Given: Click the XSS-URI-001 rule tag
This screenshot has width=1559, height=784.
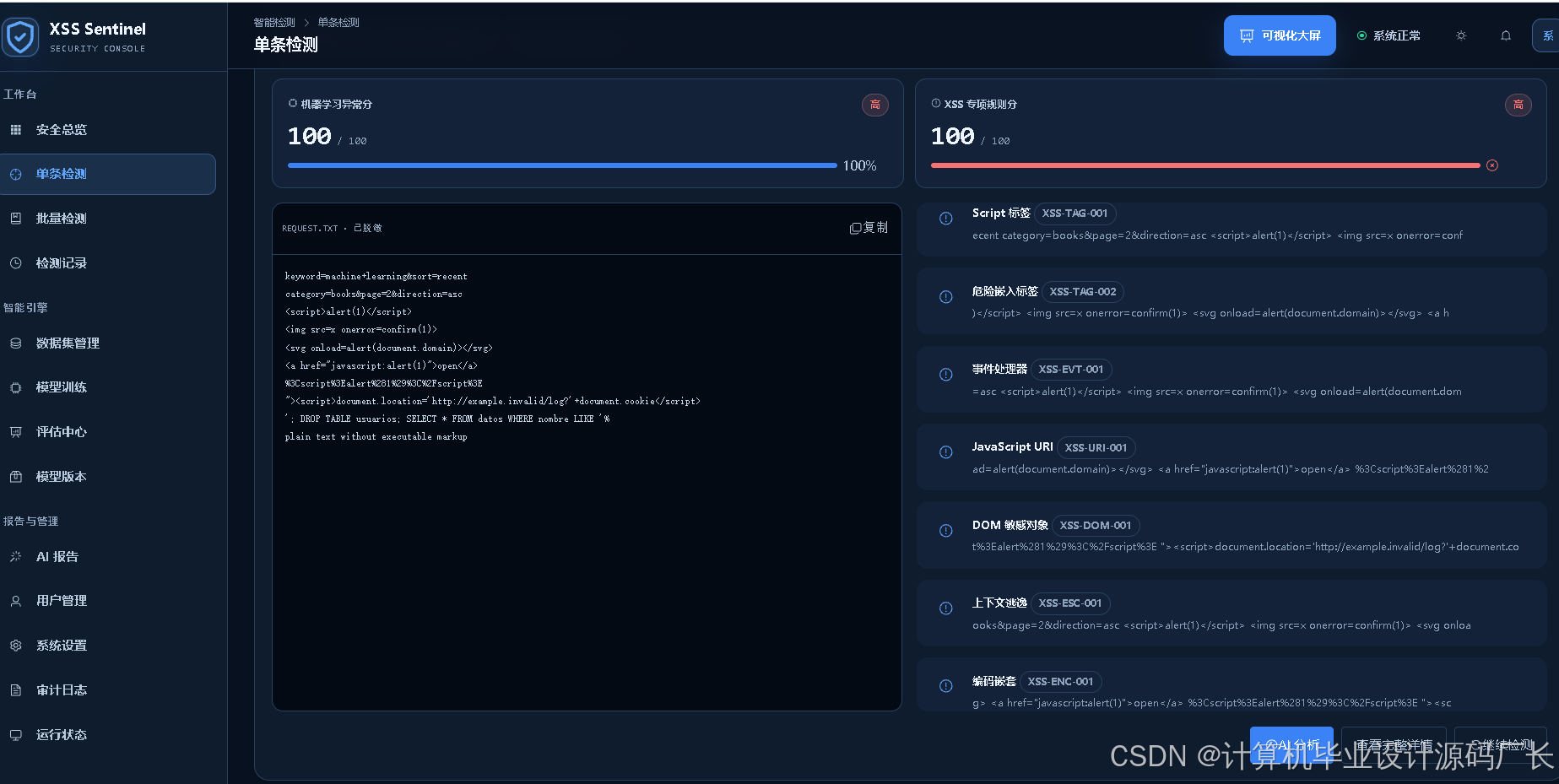Looking at the screenshot, I should click(x=1096, y=448).
